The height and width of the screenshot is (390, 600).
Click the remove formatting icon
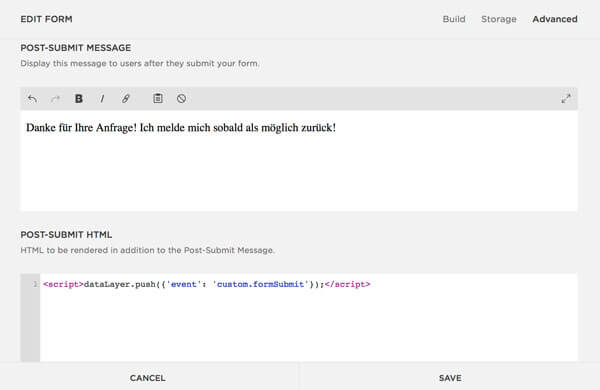181,99
